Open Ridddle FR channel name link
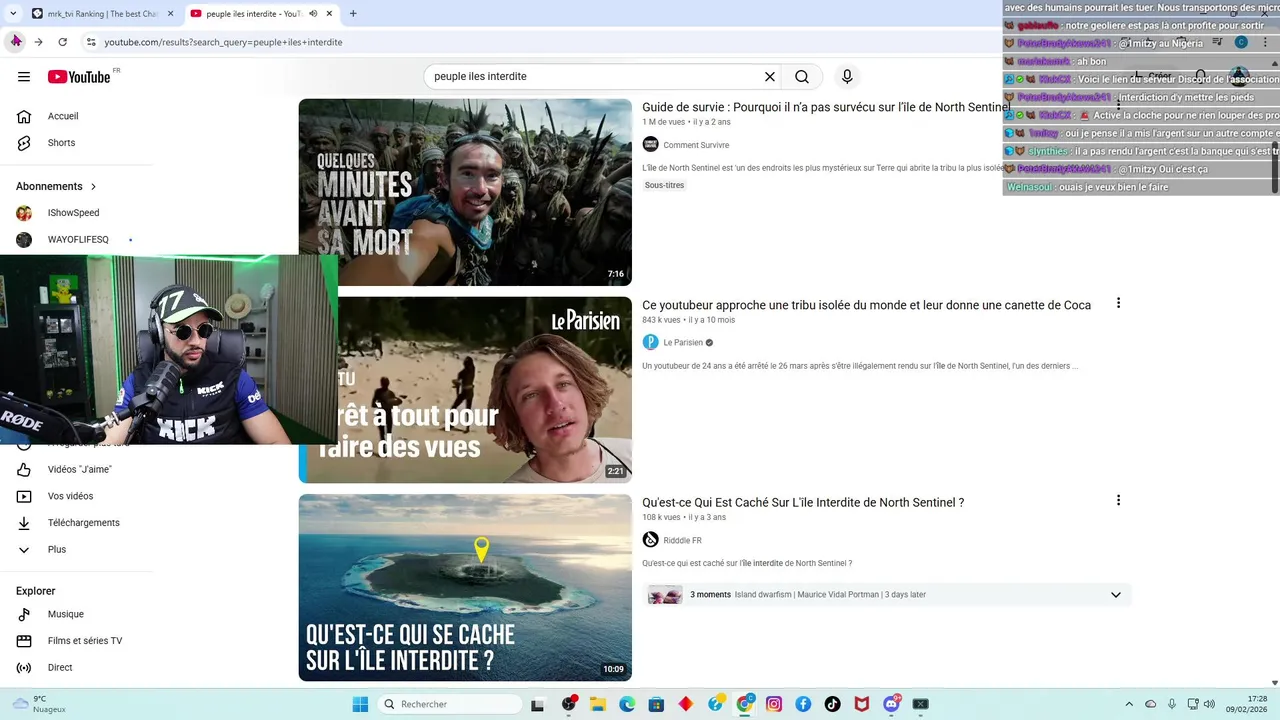This screenshot has height=720, width=1280. [683, 541]
